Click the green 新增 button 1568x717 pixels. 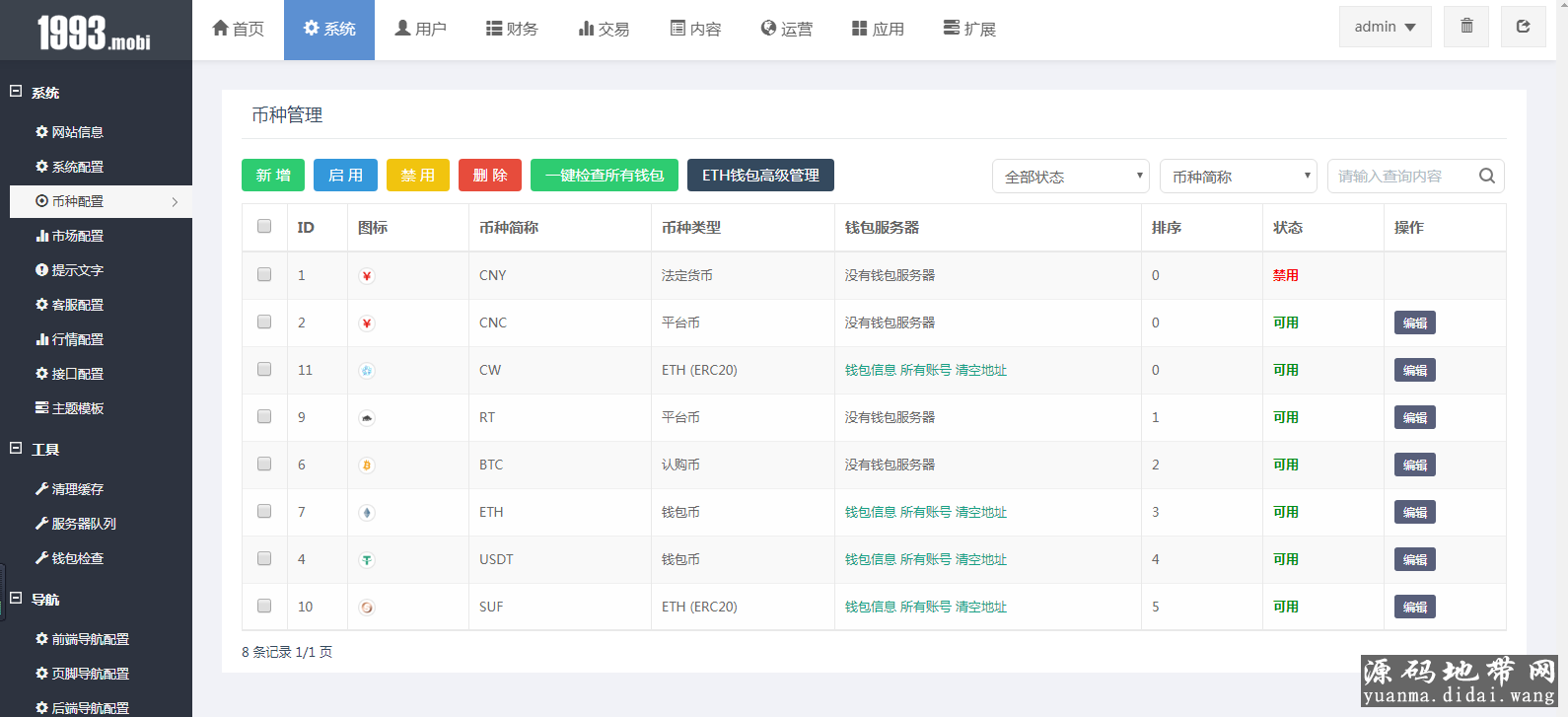[x=273, y=176]
